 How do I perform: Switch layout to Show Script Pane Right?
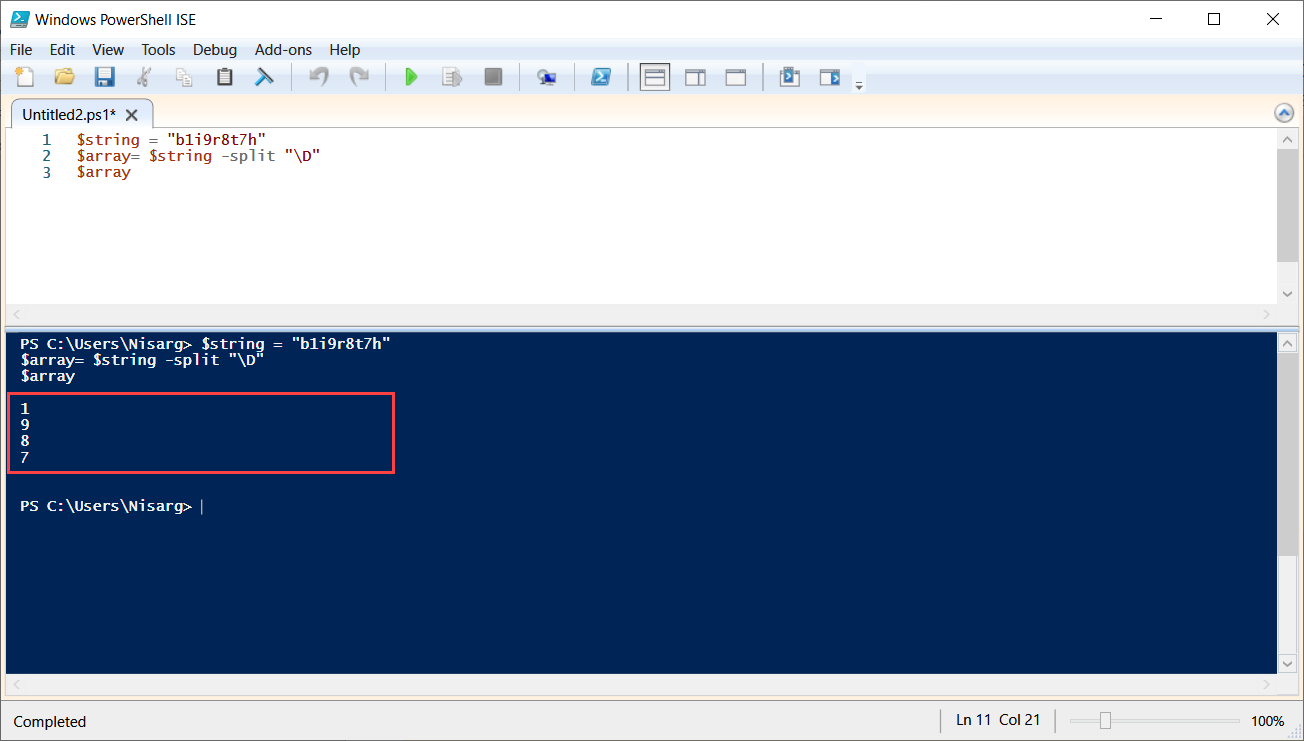pos(695,76)
